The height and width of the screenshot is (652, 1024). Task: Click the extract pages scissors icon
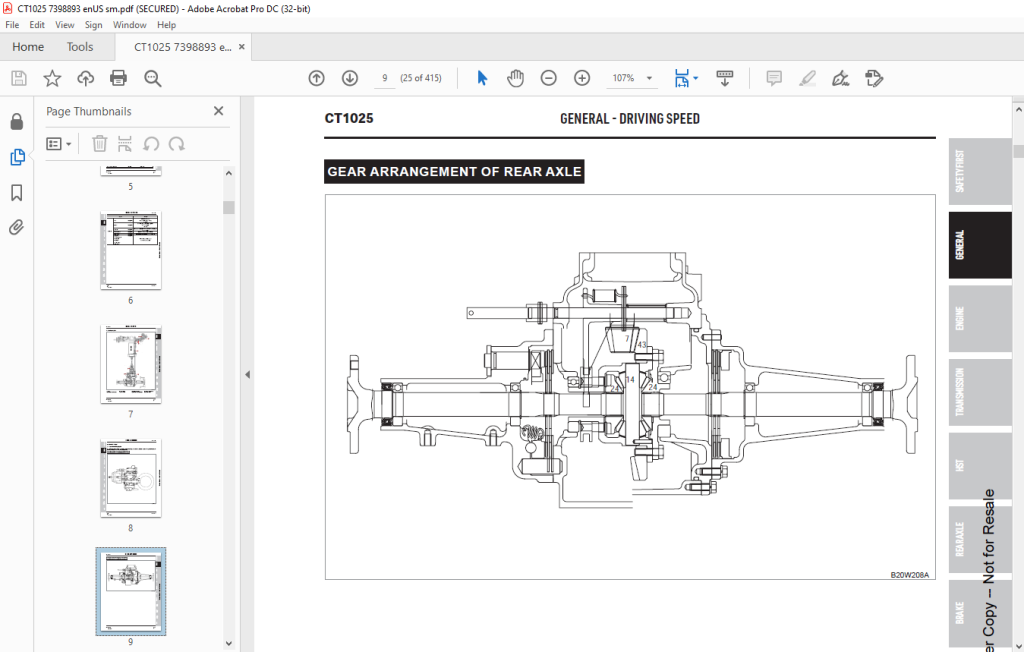[x=125, y=144]
